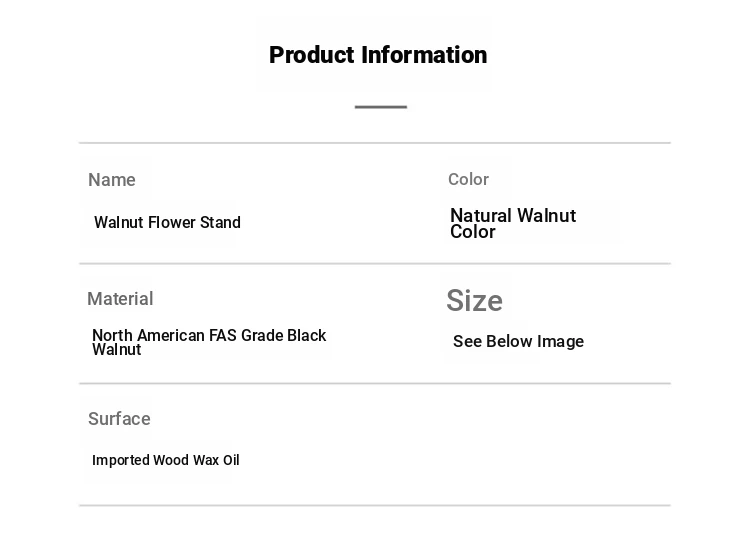Click Natural Walnut Color value

pos(513,223)
